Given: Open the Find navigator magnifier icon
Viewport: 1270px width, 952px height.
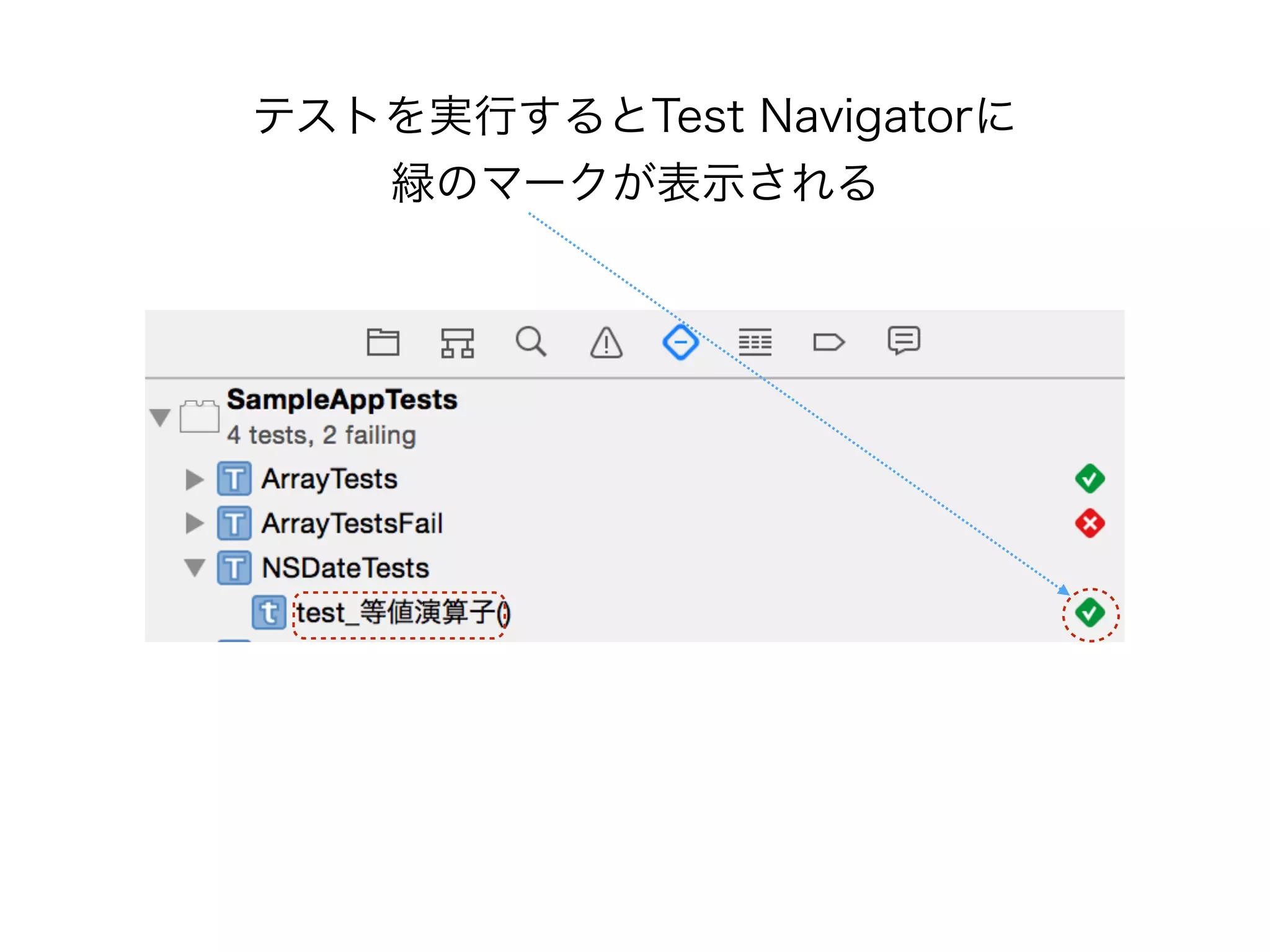Looking at the screenshot, I should coord(531,341).
